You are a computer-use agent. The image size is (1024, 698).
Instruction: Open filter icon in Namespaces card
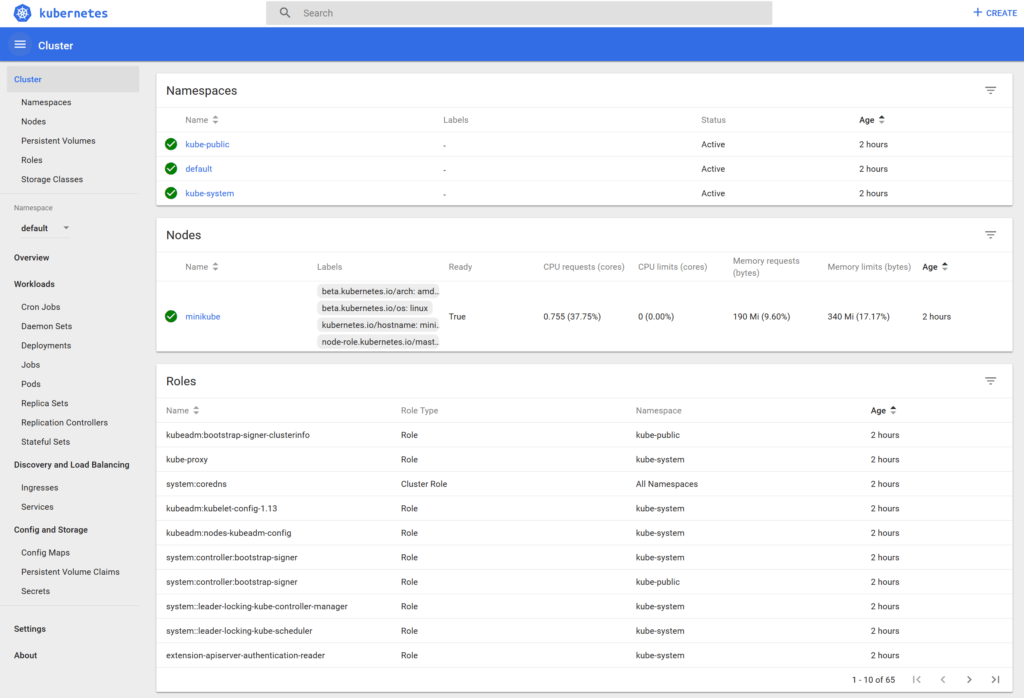coord(990,90)
